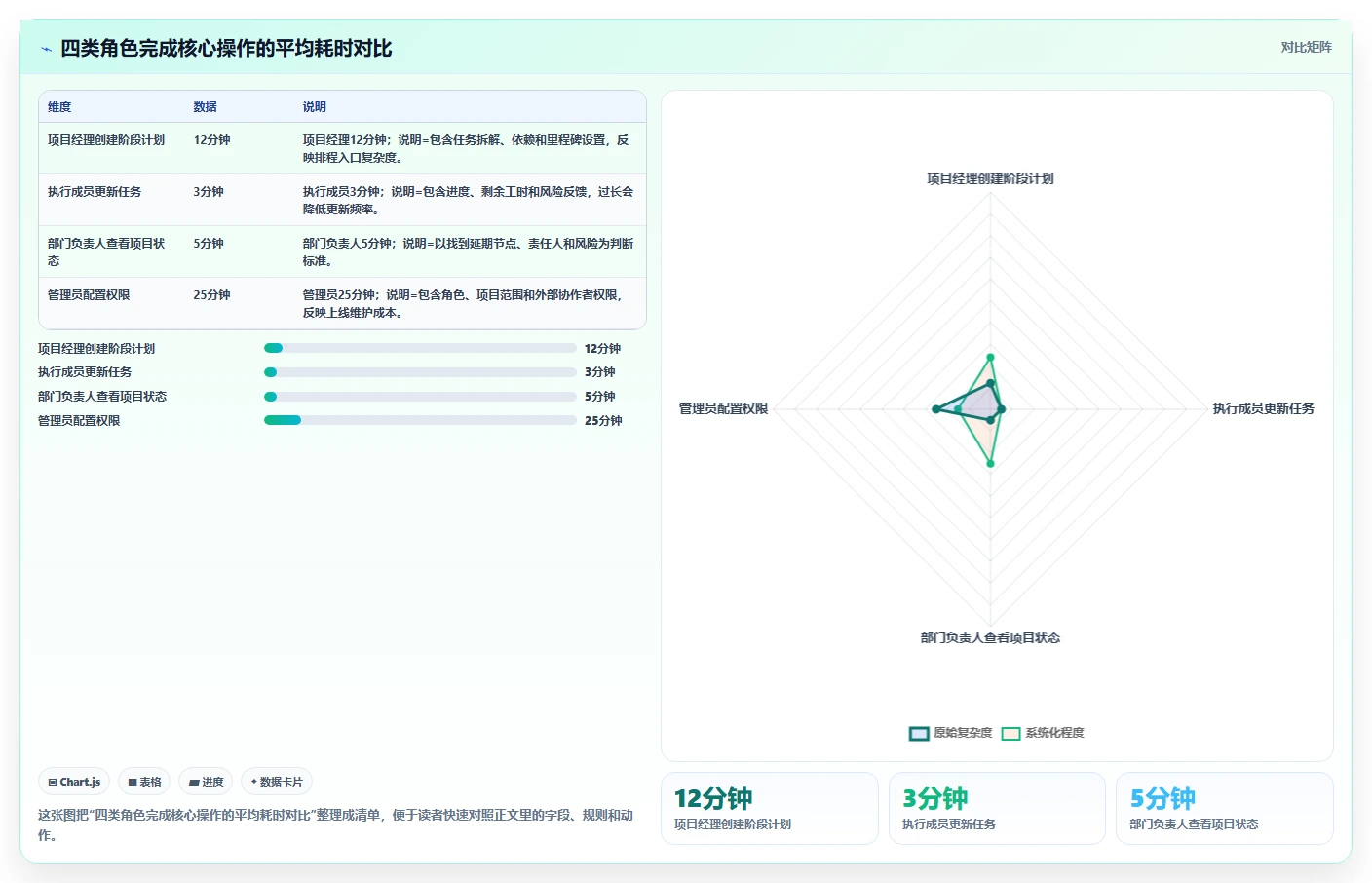This screenshot has width=1372, height=883.
Task: Click the title 四类角色完成核心操作的平均耗时对比
Action: click(x=226, y=49)
